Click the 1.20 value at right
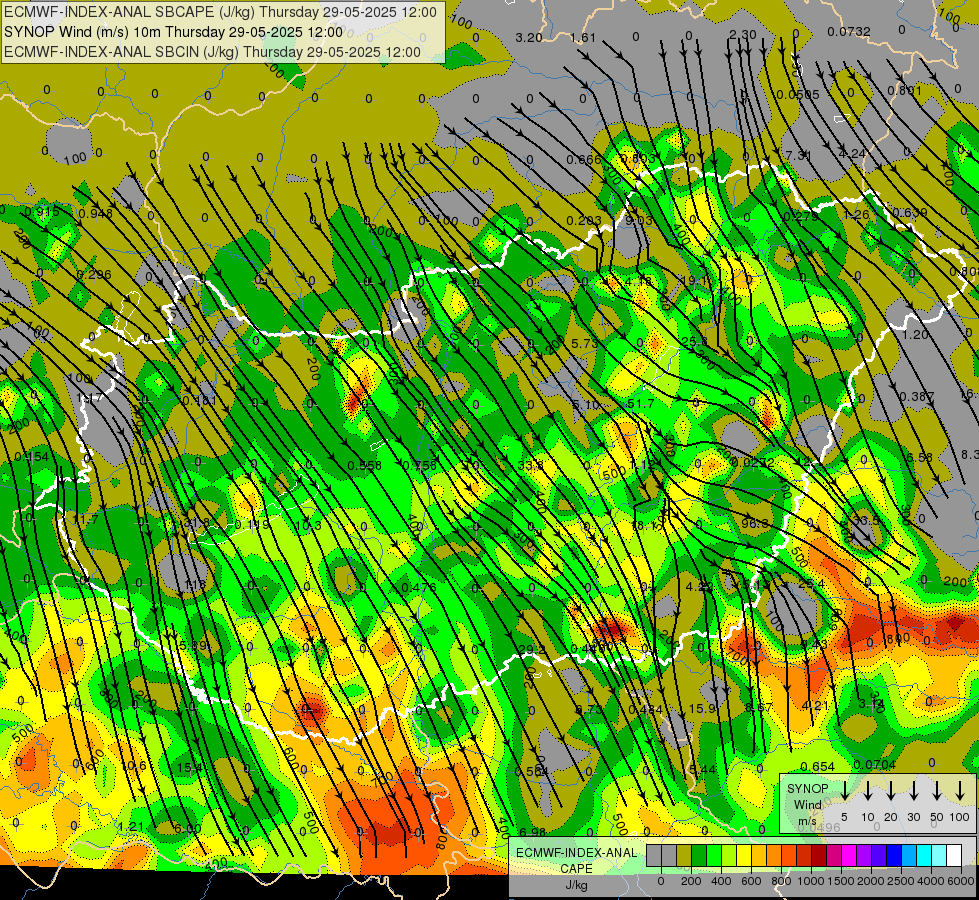The image size is (979, 900). click(x=915, y=334)
